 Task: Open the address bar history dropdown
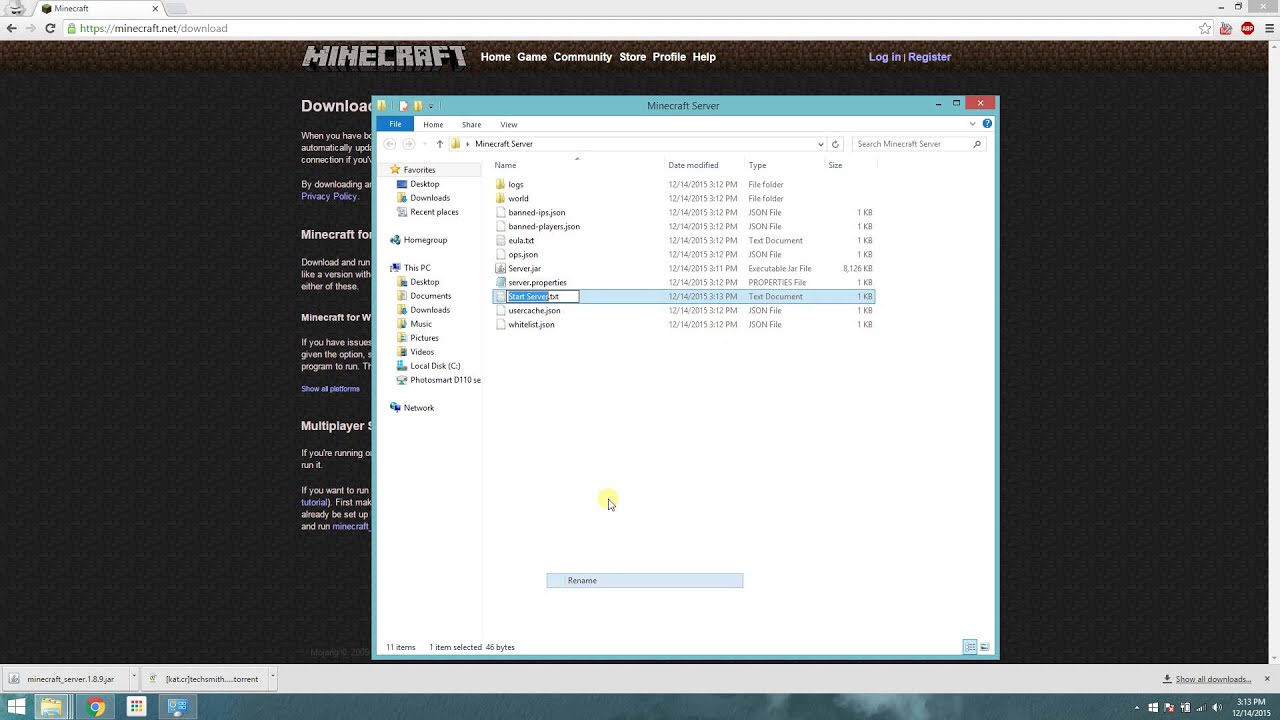pyautogui.click(x=820, y=144)
